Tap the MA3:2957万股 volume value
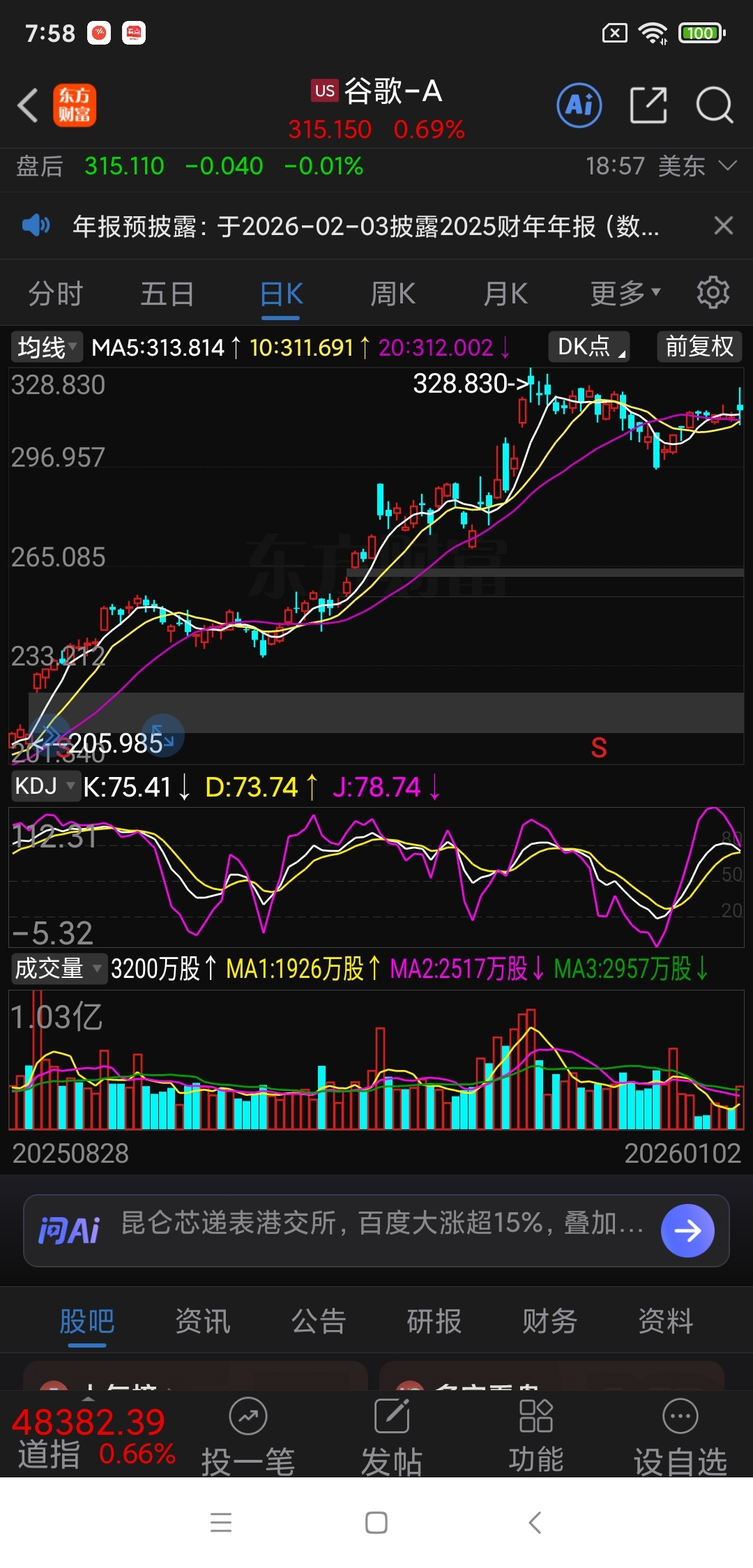 point(623,969)
